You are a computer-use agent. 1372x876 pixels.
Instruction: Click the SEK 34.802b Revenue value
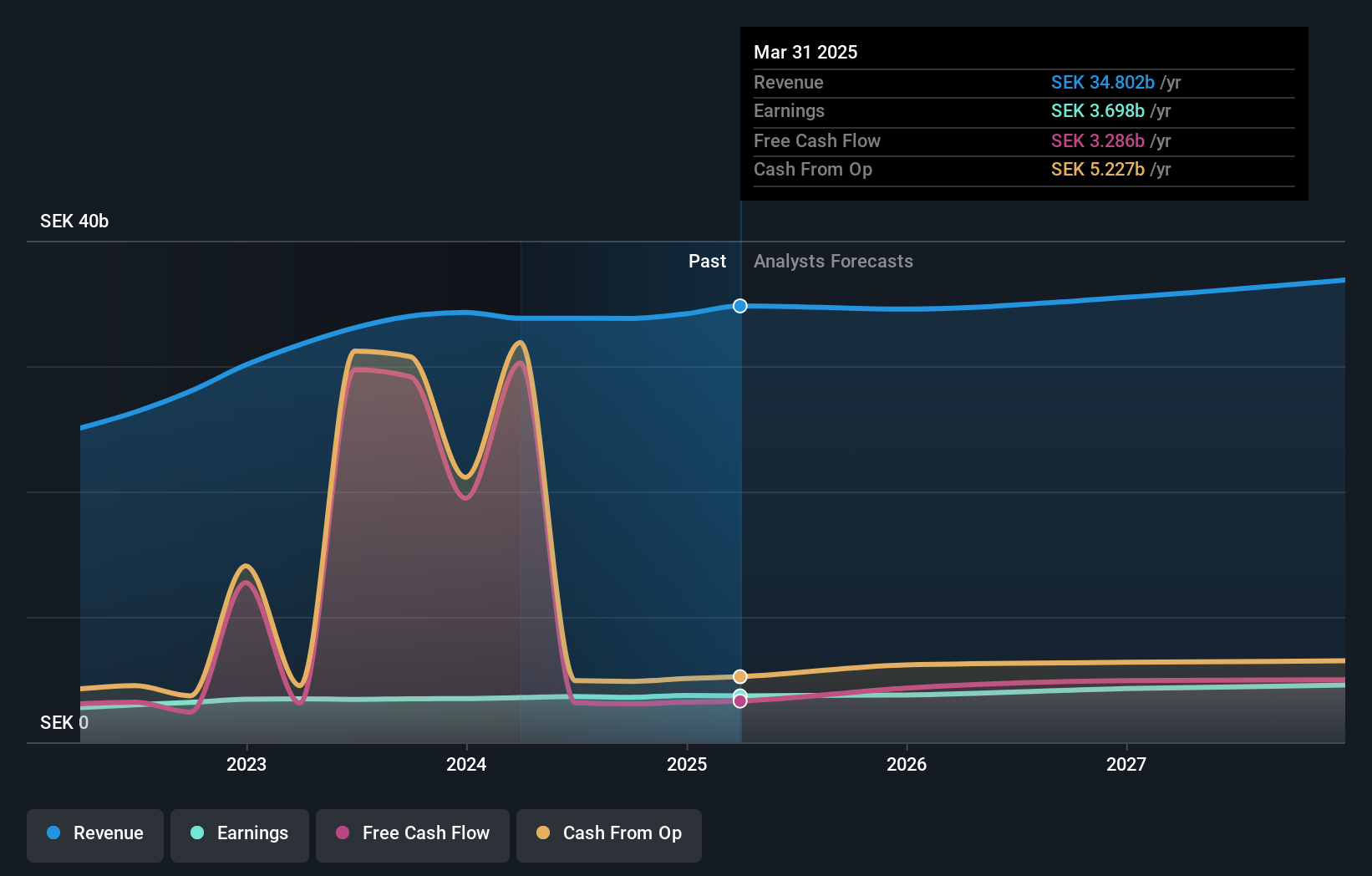click(x=1103, y=83)
